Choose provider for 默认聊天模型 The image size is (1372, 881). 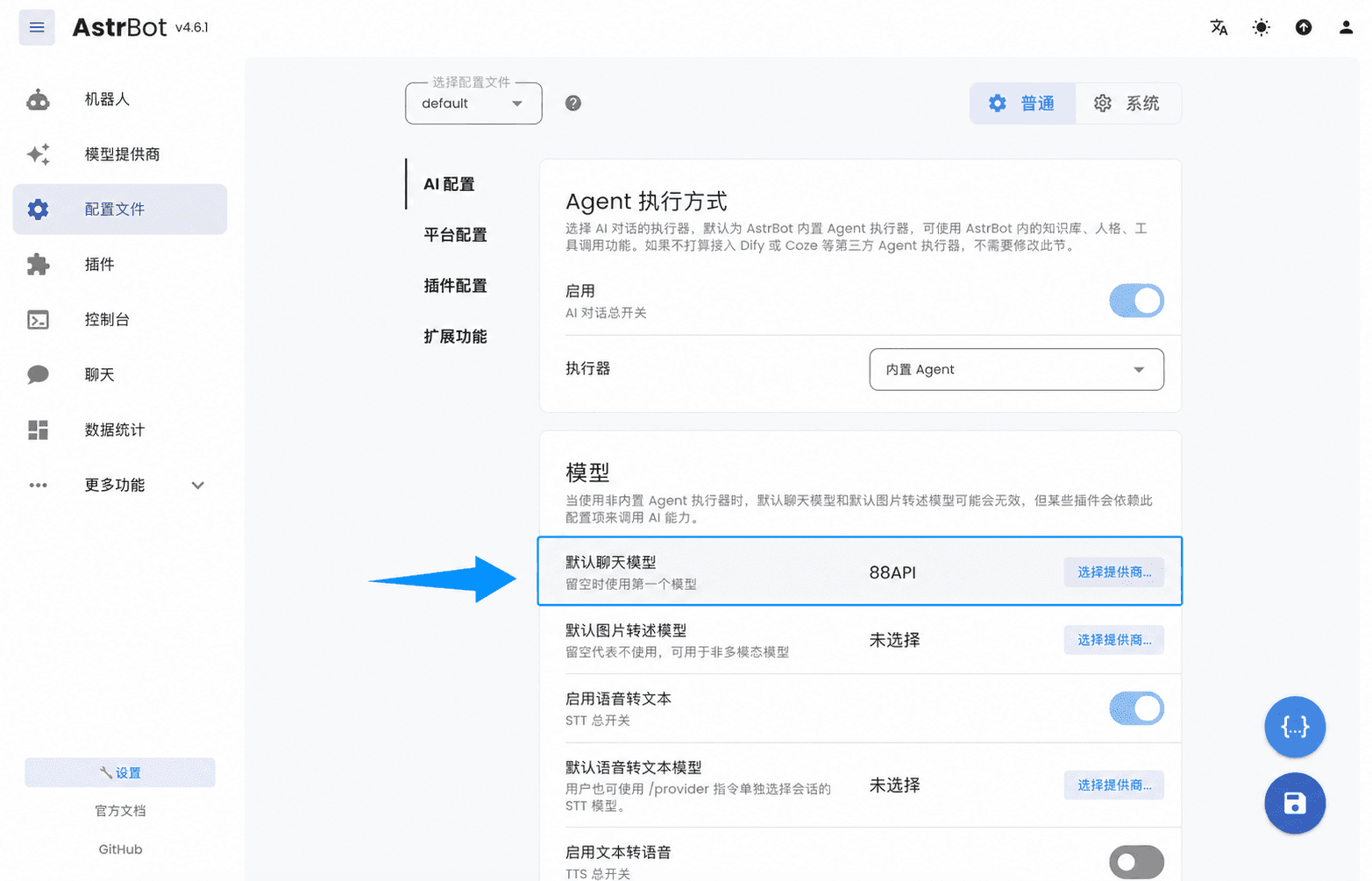pos(1114,572)
